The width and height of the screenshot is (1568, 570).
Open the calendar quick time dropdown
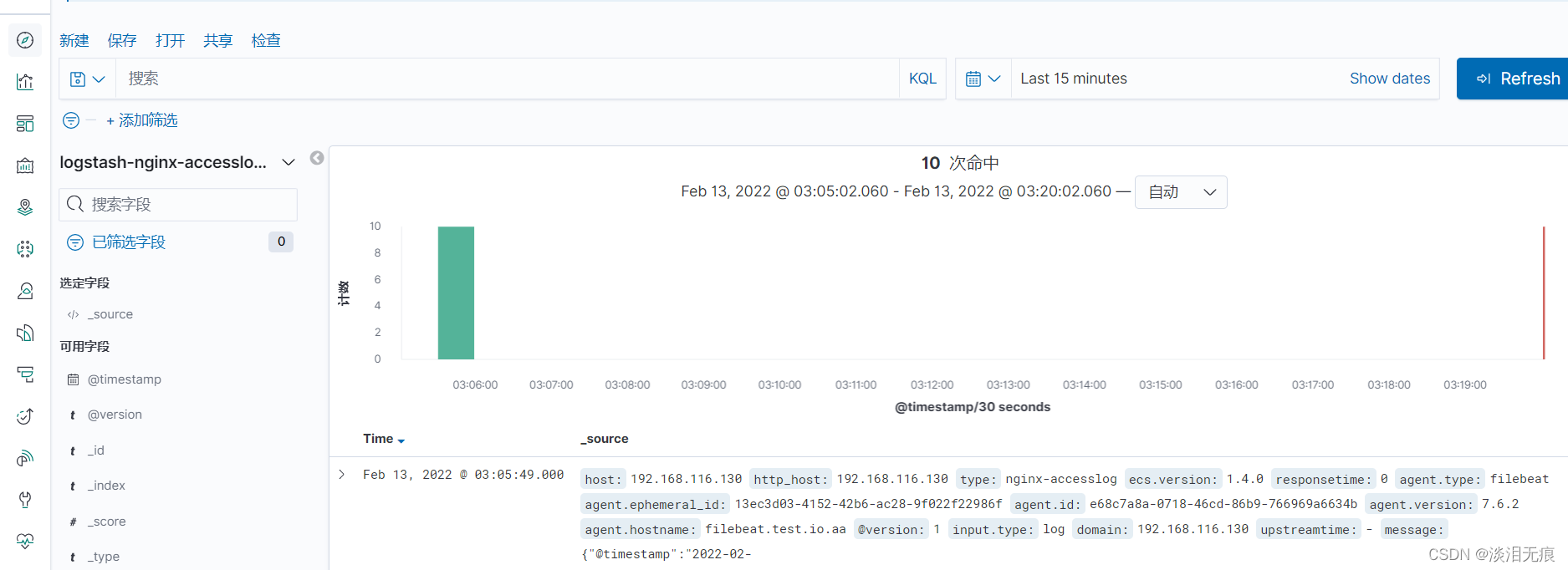click(x=983, y=79)
